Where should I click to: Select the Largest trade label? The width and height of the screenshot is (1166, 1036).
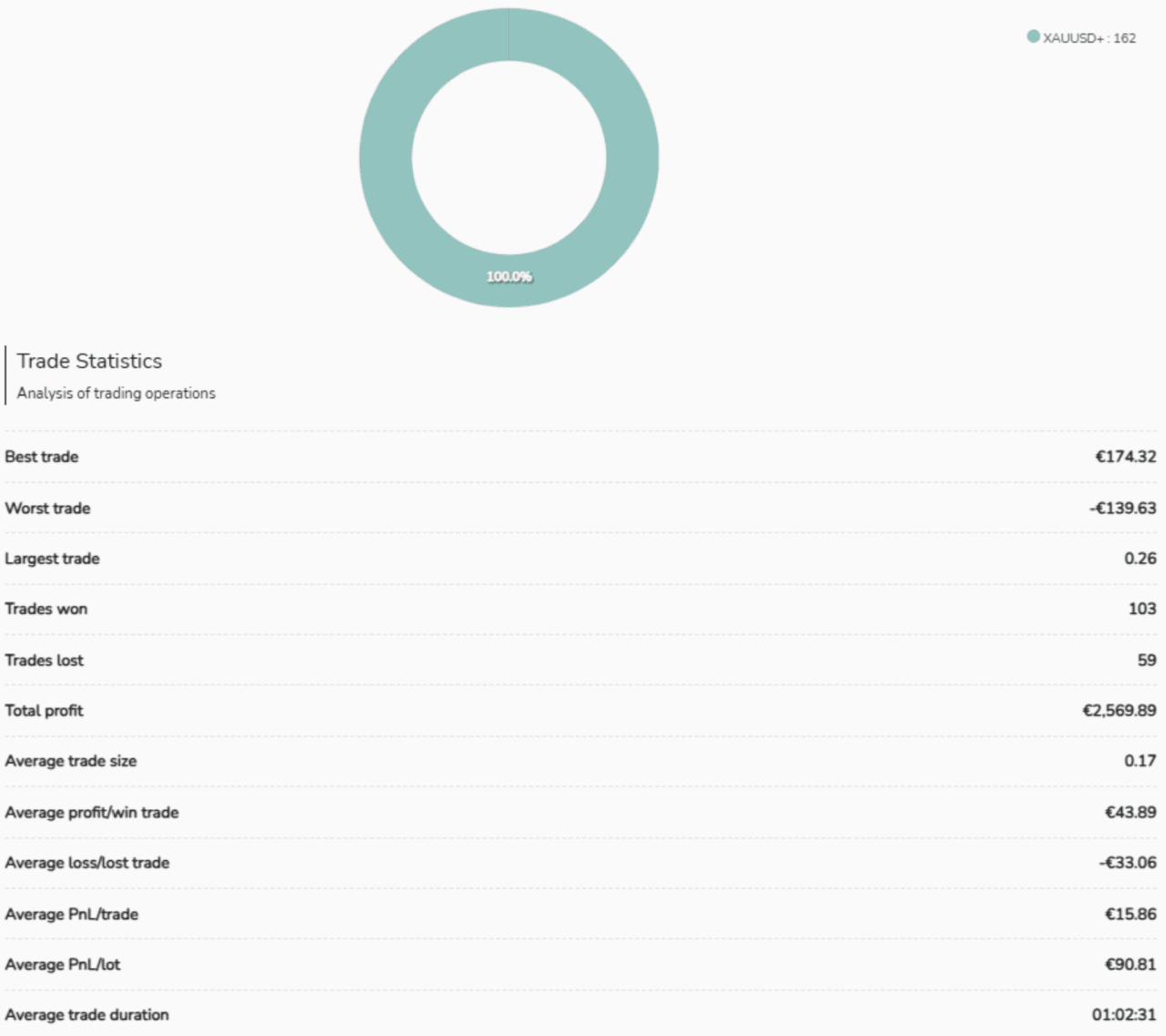click(52, 559)
